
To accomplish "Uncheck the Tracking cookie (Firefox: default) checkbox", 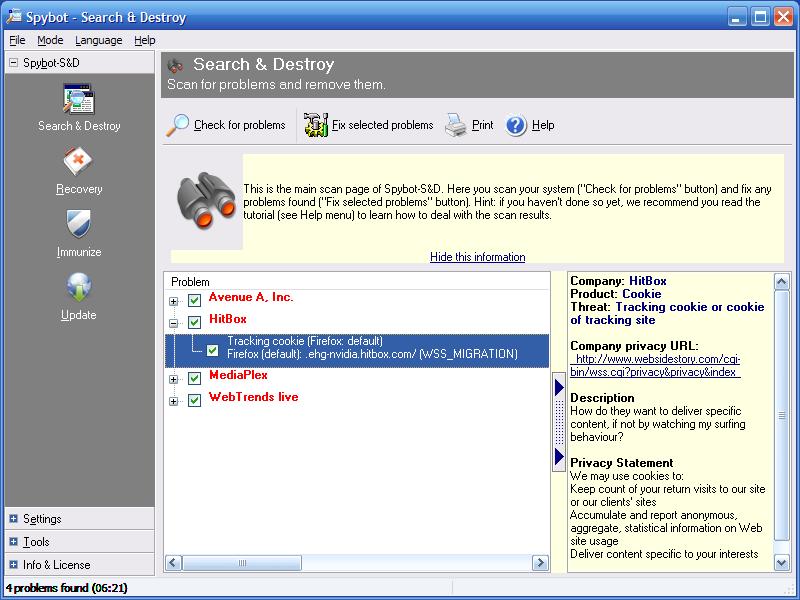I will (x=213, y=351).
